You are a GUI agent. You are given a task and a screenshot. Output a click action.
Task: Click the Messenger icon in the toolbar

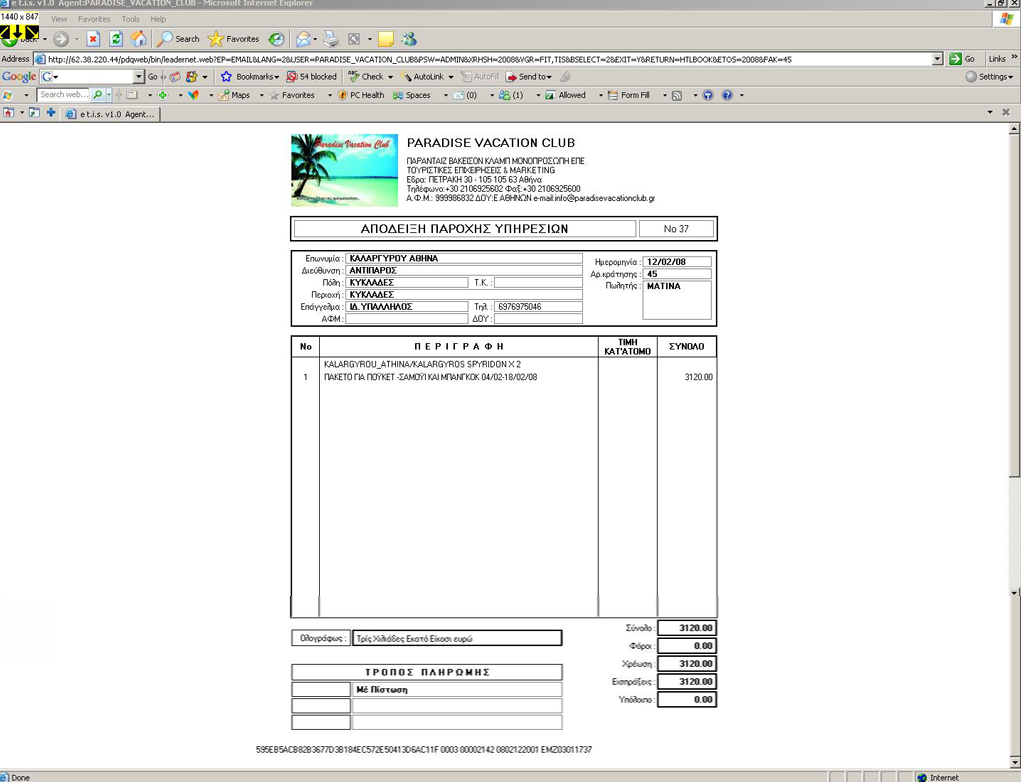click(409, 39)
